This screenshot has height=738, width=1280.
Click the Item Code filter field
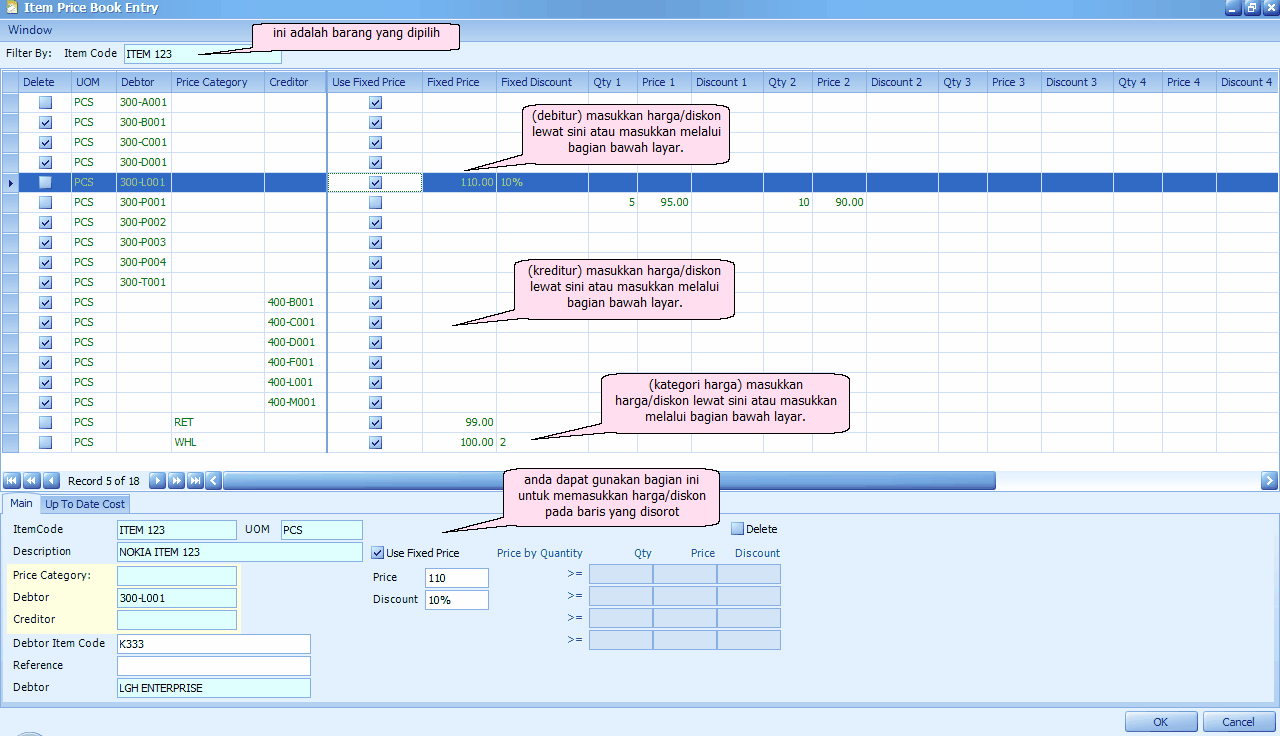203,53
